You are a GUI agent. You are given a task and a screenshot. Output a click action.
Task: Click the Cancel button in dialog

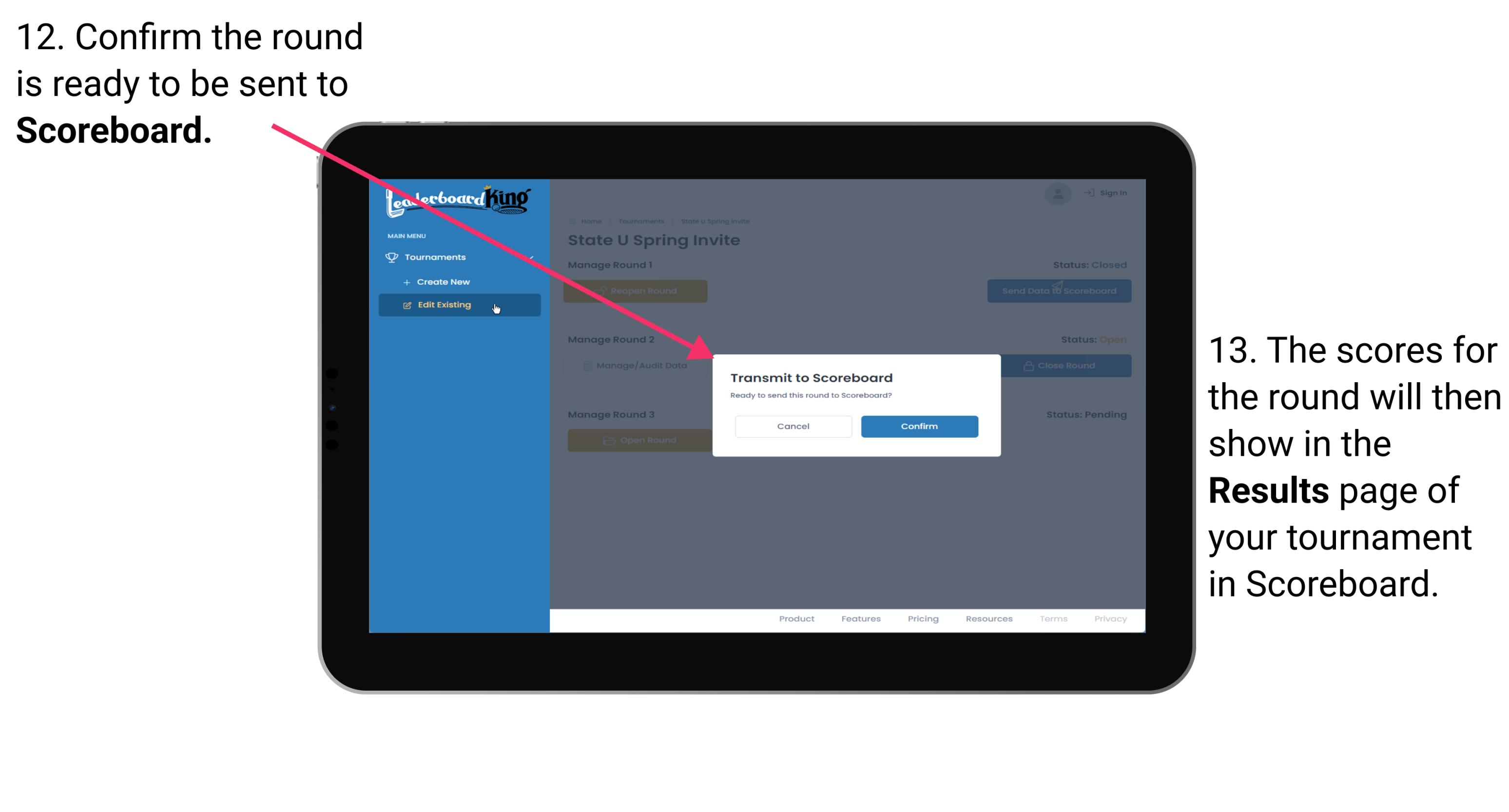793,426
